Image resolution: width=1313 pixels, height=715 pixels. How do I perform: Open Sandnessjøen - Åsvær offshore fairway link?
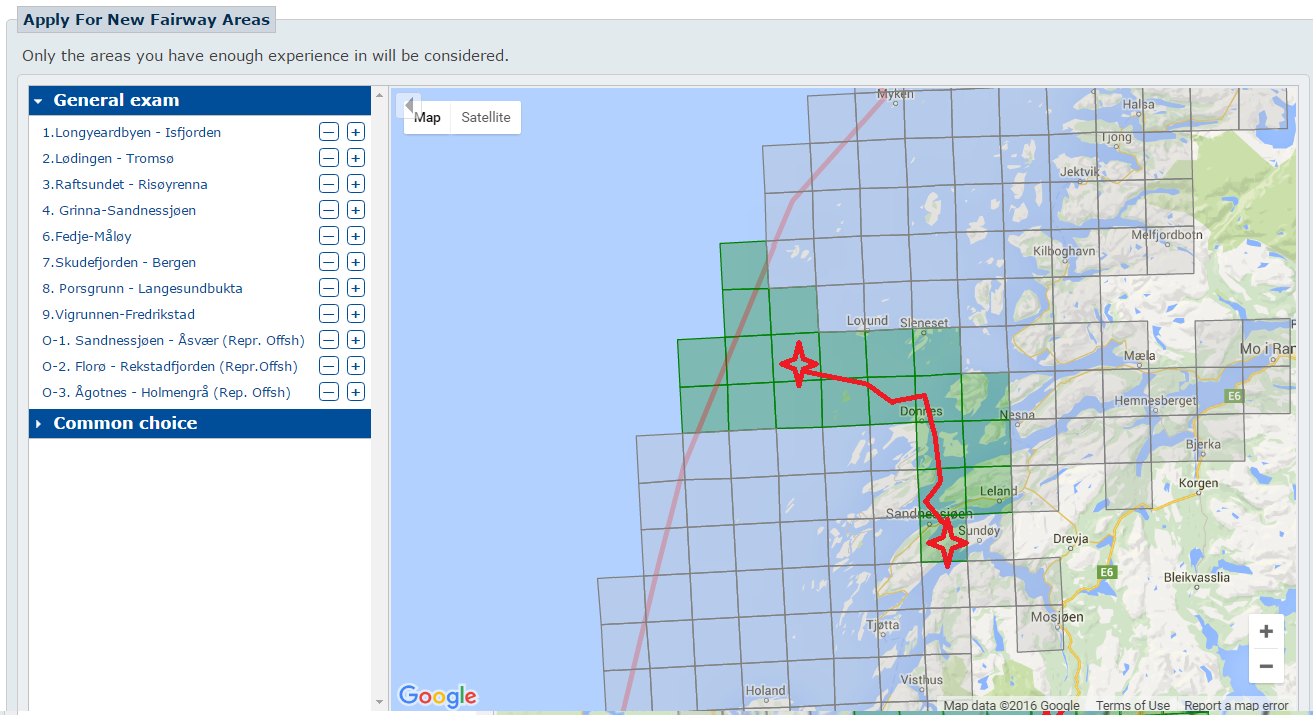coord(173,340)
